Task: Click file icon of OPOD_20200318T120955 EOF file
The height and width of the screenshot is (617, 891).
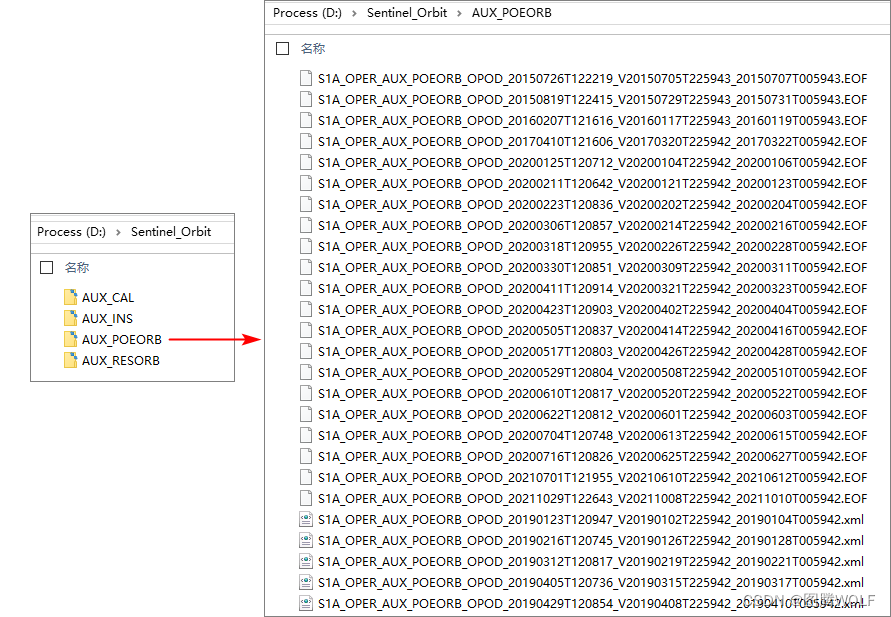Action: click(306, 247)
